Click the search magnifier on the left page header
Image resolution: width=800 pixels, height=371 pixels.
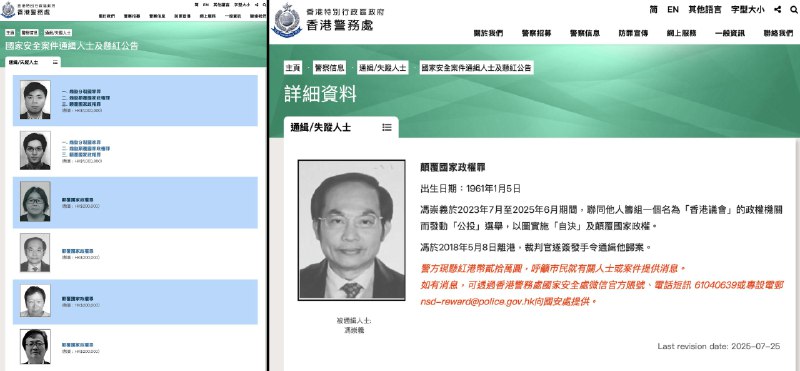click(265, 4)
